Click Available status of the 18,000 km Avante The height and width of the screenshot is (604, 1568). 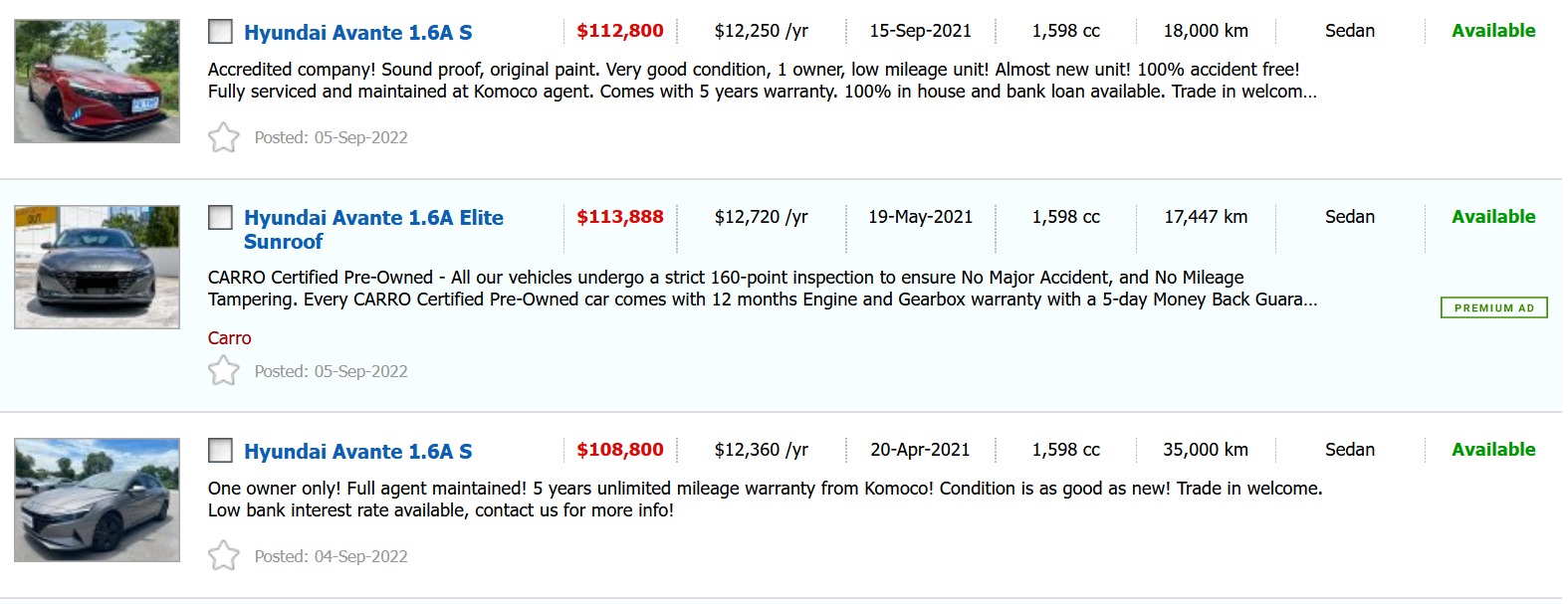tap(1492, 31)
